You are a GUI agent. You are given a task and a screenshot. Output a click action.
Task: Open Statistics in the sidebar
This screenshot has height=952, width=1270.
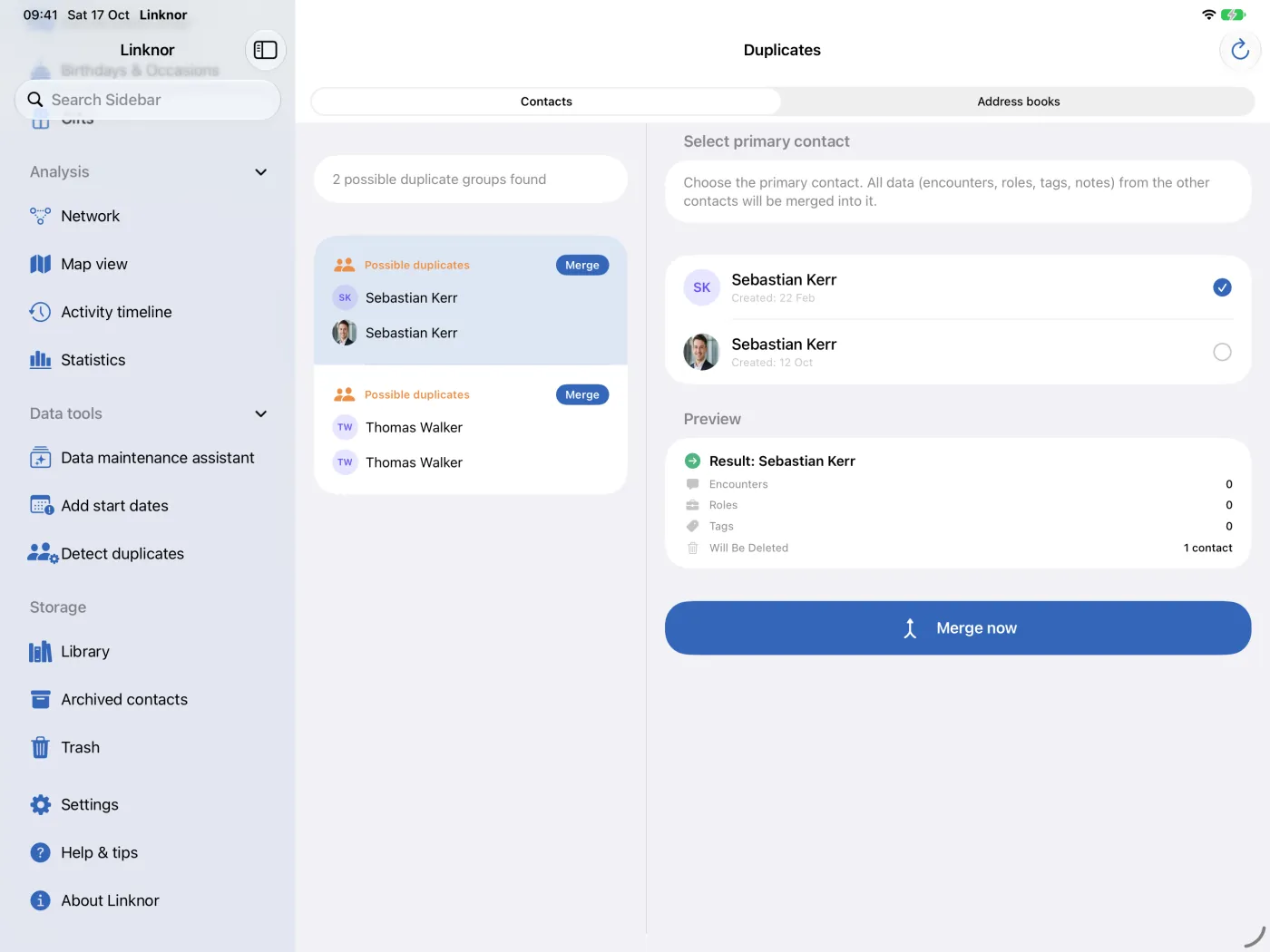point(93,360)
